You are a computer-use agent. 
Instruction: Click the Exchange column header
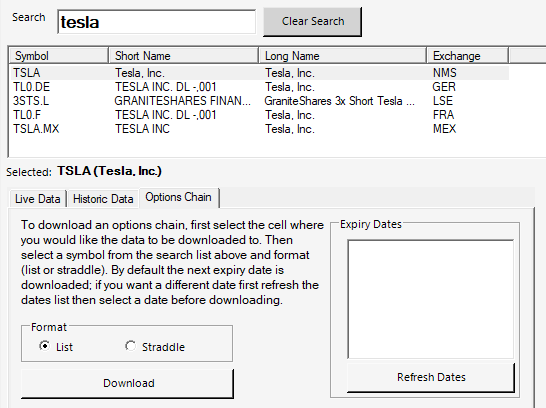coord(467,56)
